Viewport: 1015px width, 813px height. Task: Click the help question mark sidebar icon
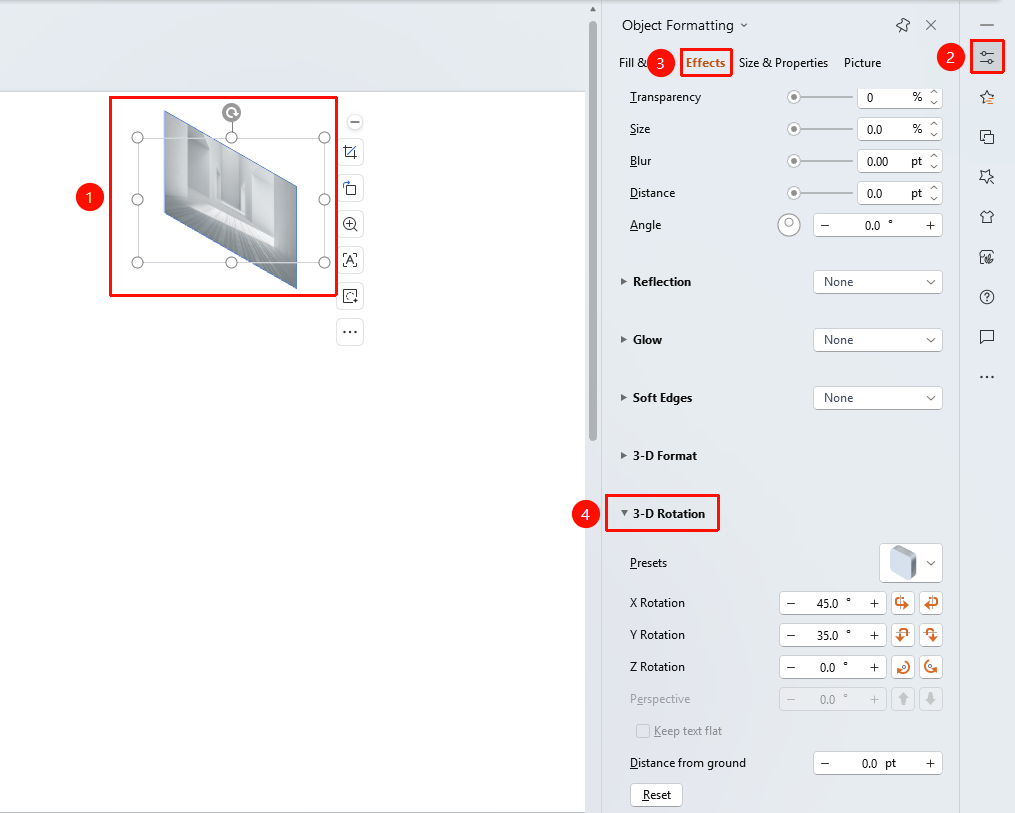pos(987,297)
